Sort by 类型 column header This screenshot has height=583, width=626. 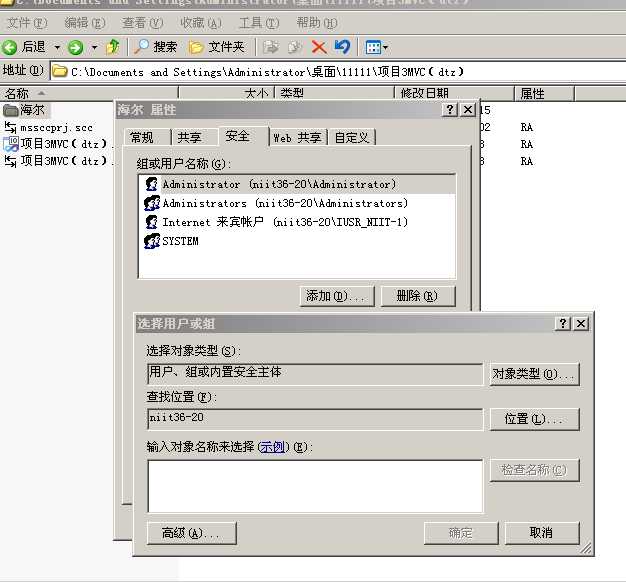click(334, 93)
